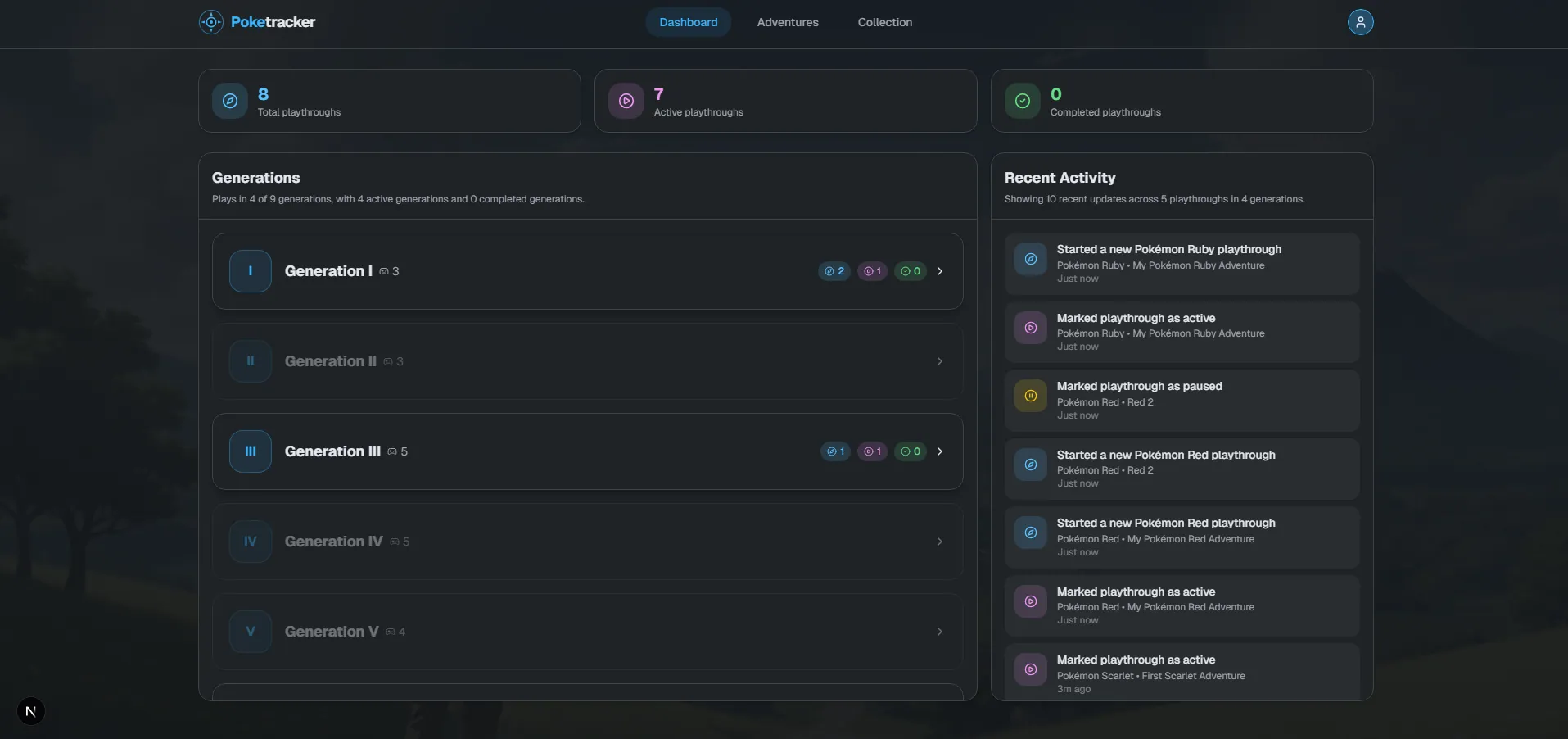Open the First Scarlet Adventure activity entry
Viewport: 1568px width, 739px height.
pyautogui.click(x=1182, y=673)
